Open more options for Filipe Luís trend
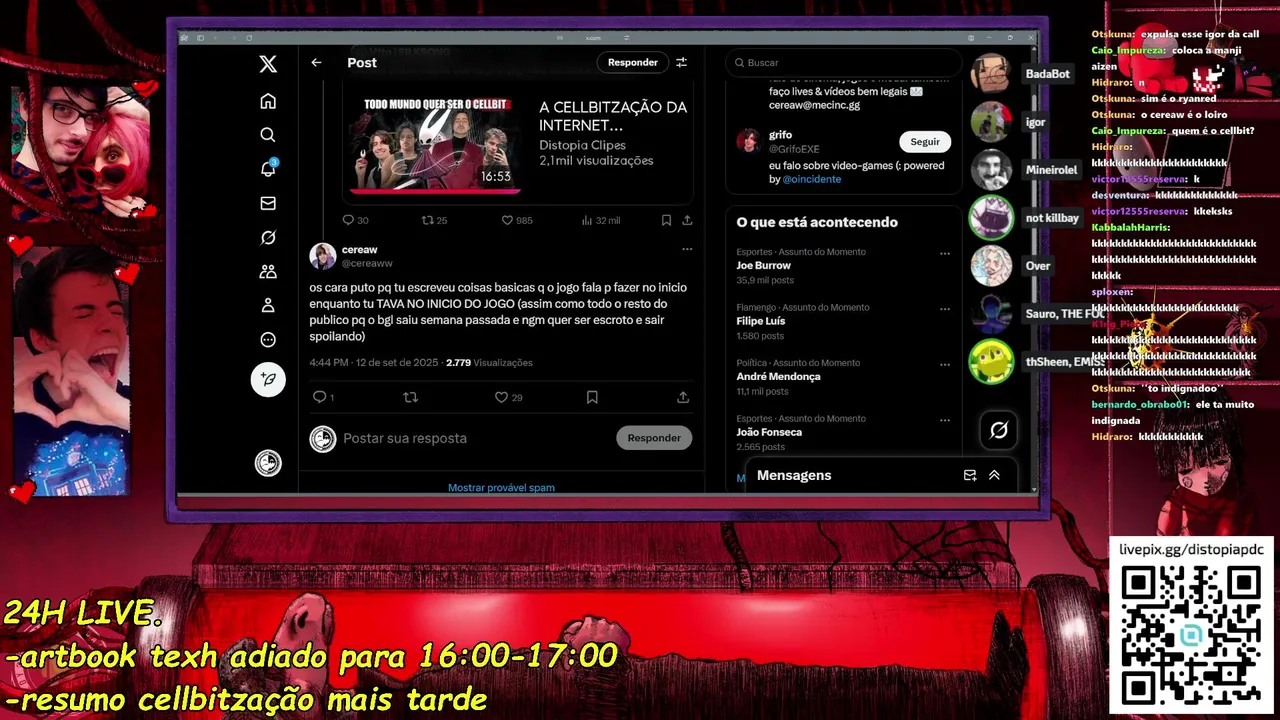 944,309
